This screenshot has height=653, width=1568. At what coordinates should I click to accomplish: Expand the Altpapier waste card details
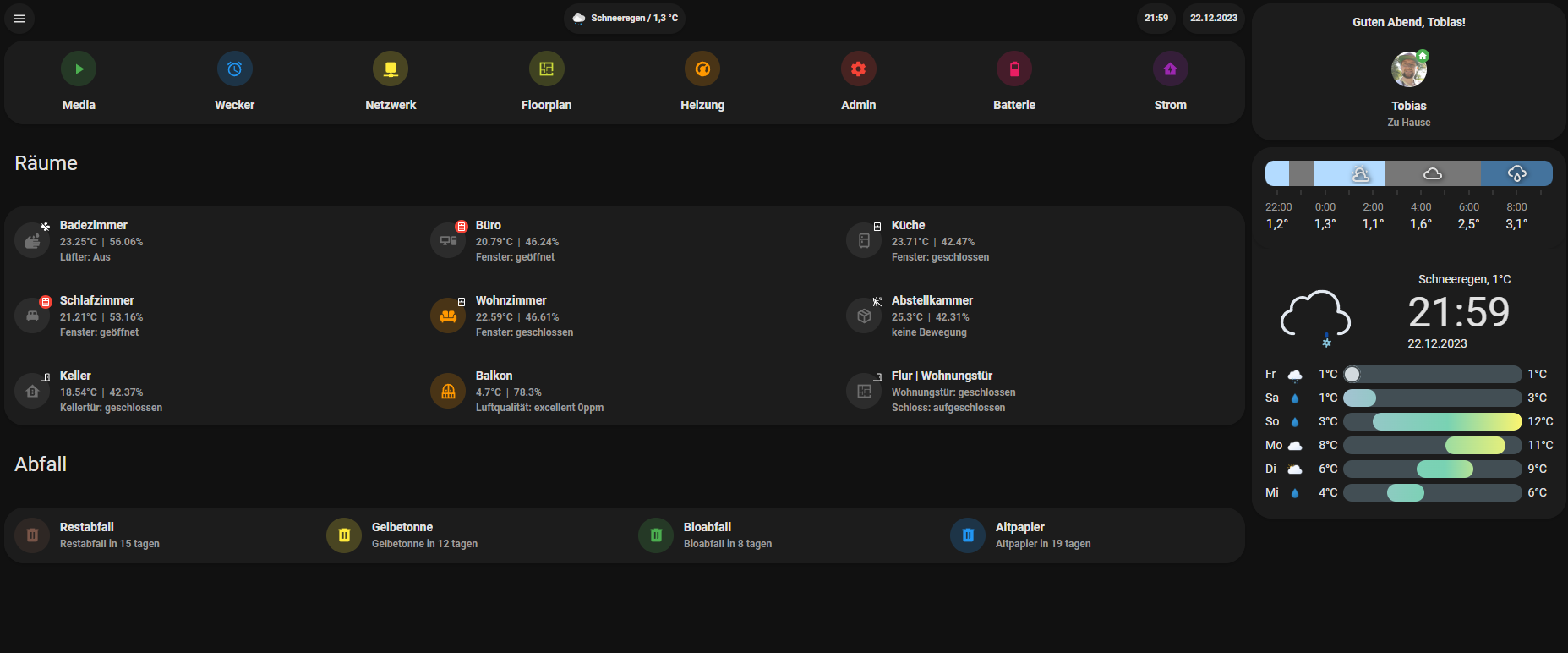pos(1044,535)
